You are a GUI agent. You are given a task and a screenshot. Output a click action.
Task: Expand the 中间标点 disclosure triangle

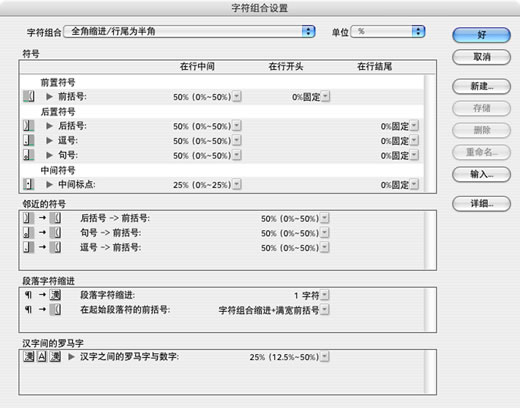pyautogui.click(x=49, y=184)
